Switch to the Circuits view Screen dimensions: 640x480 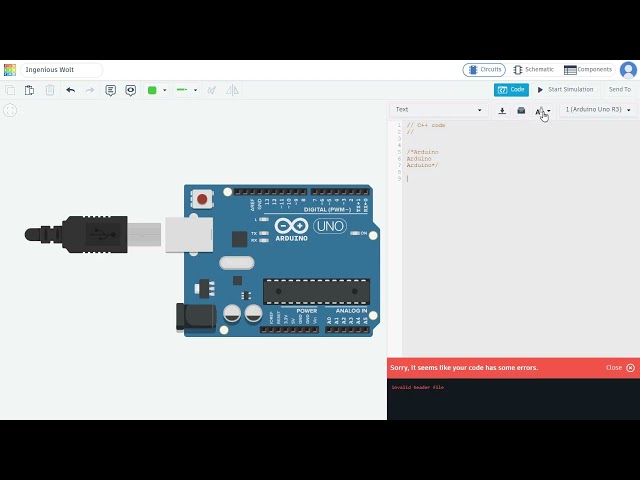(x=484, y=70)
